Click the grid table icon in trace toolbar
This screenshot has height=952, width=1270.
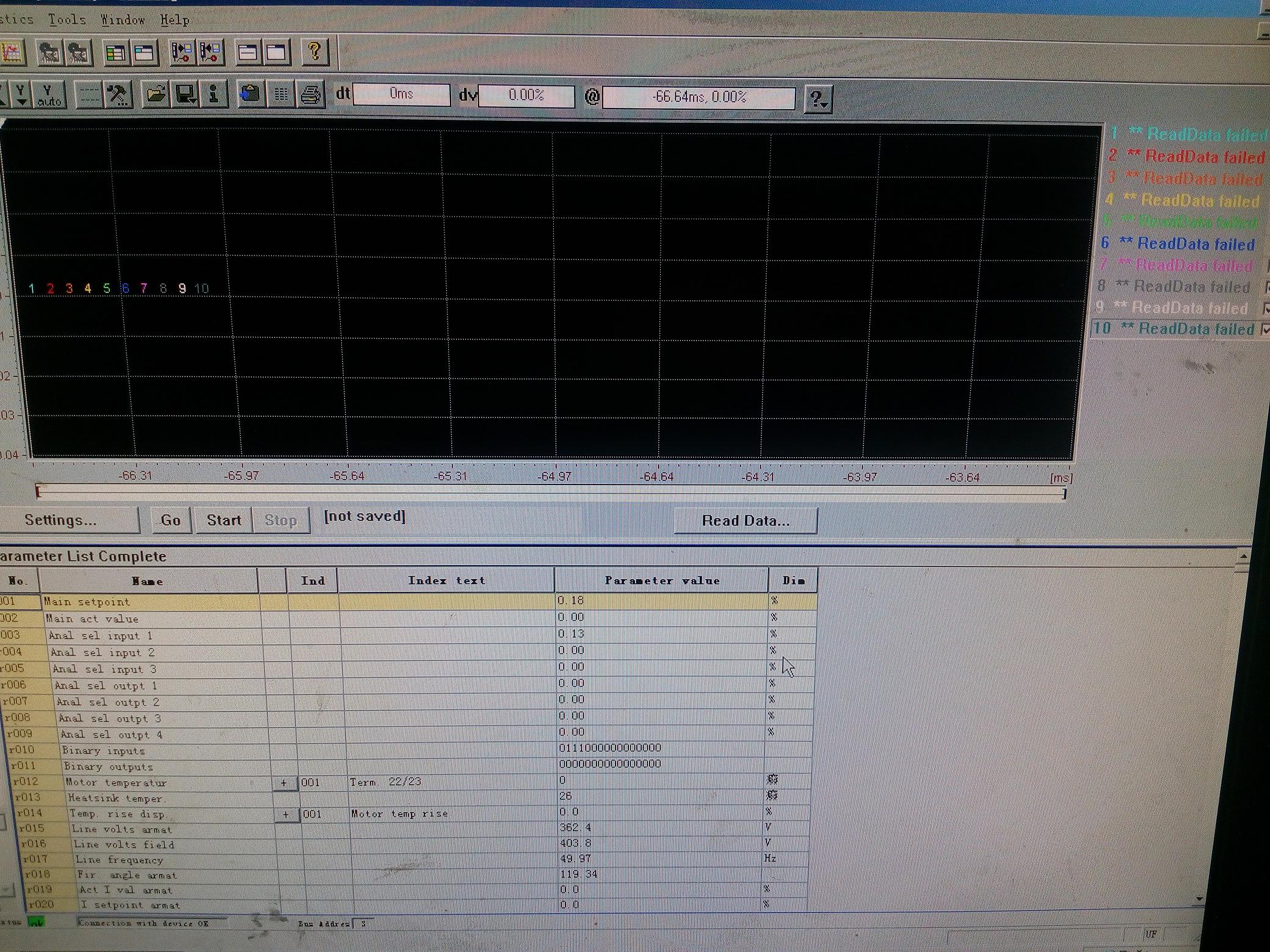click(281, 95)
